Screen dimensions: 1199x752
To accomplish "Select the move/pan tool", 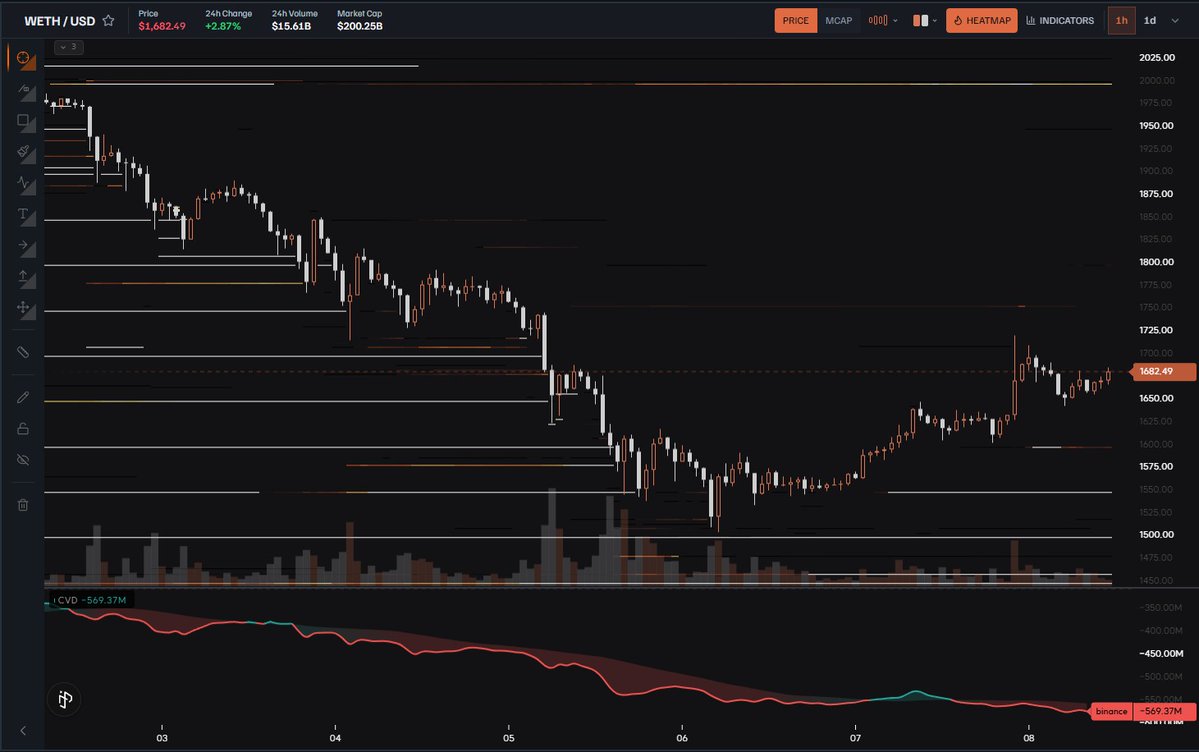I will click(23, 308).
